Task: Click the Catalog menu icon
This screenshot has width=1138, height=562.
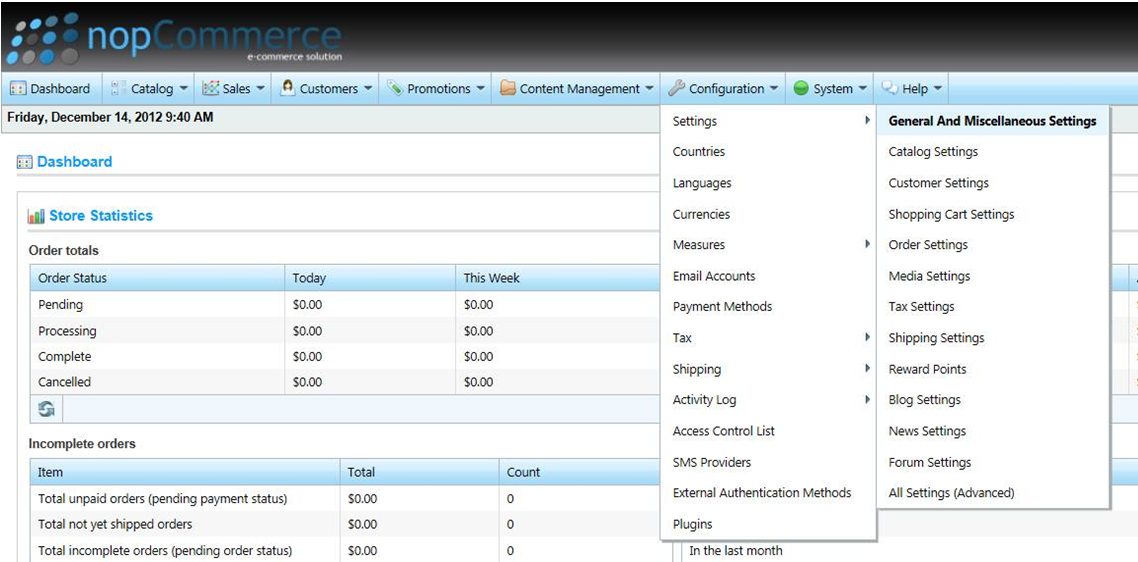Action: point(118,89)
